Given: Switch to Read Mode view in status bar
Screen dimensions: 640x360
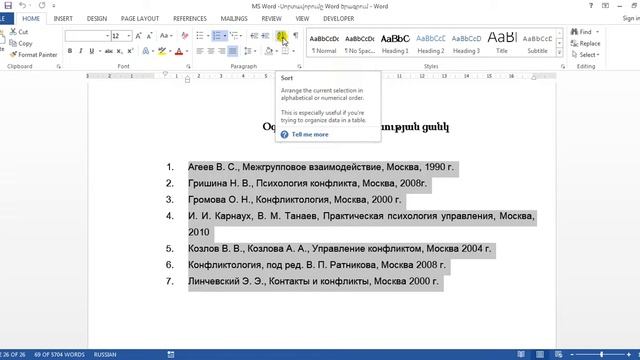Looking at the screenshot, I should point(521,354).
